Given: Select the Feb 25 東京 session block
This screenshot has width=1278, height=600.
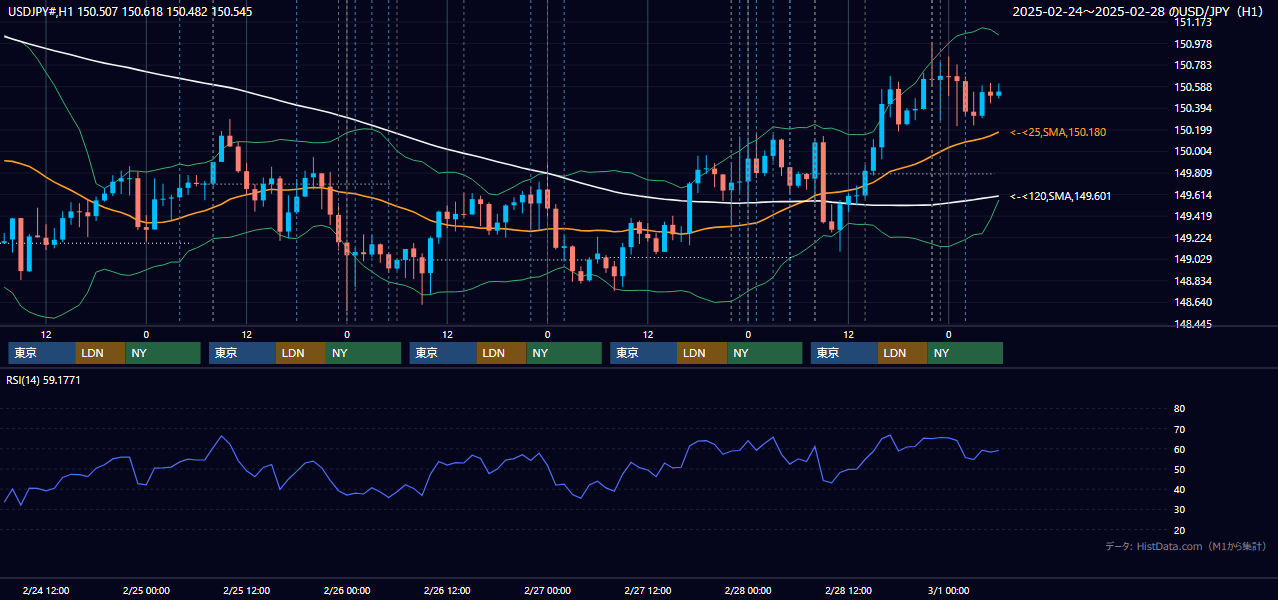Looking at the screenshot, I should point(243,353).
